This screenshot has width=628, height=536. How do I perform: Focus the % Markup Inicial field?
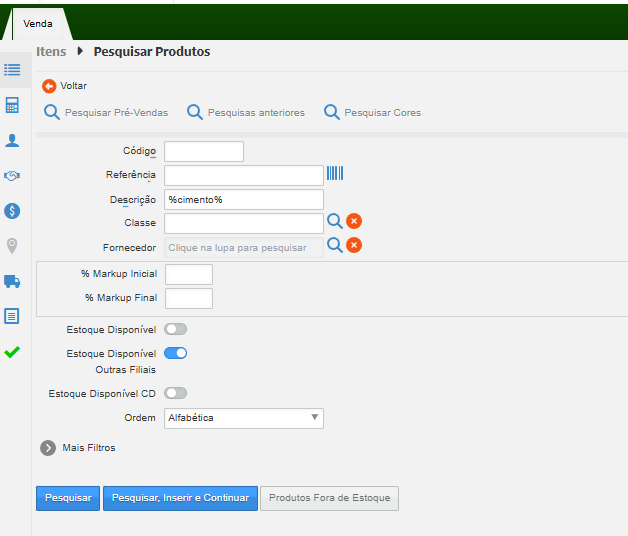tap(189, 274)
